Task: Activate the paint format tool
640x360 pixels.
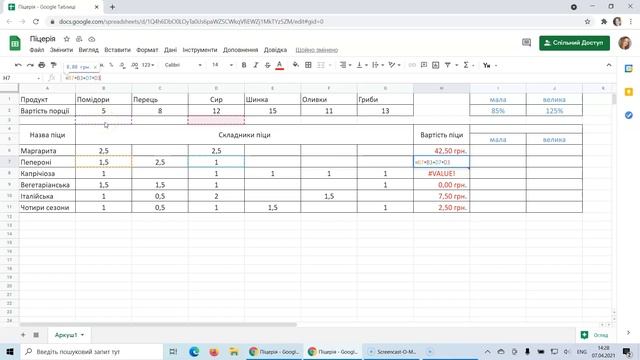Action: [x=53, y=65]
